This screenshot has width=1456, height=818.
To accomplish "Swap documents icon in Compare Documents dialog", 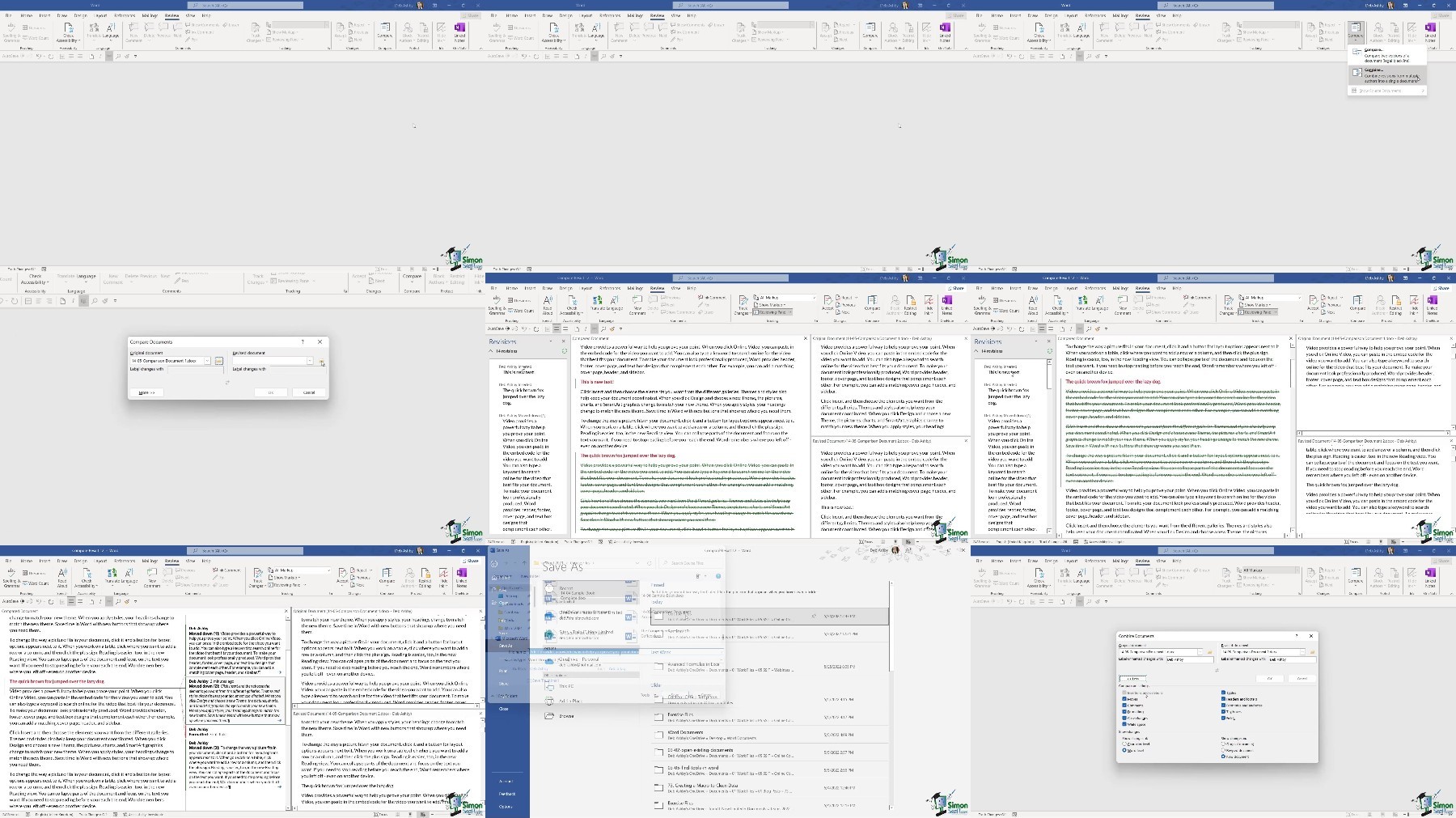I will pos(227,383).
